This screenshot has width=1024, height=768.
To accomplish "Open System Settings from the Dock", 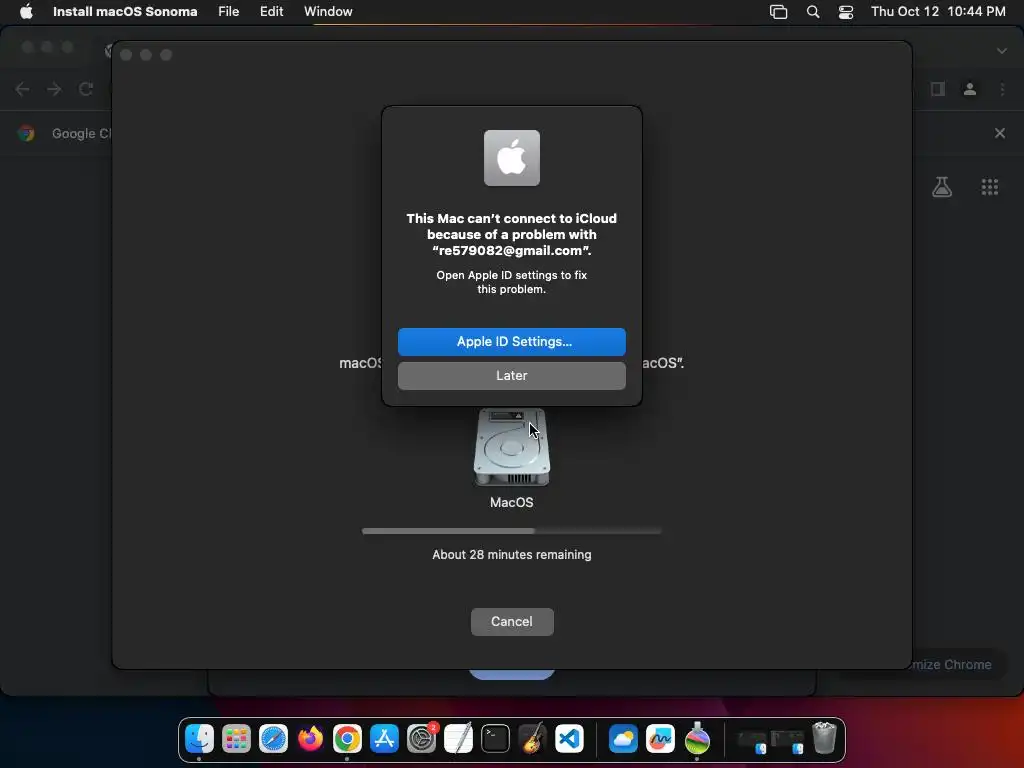I will (421, 739).
